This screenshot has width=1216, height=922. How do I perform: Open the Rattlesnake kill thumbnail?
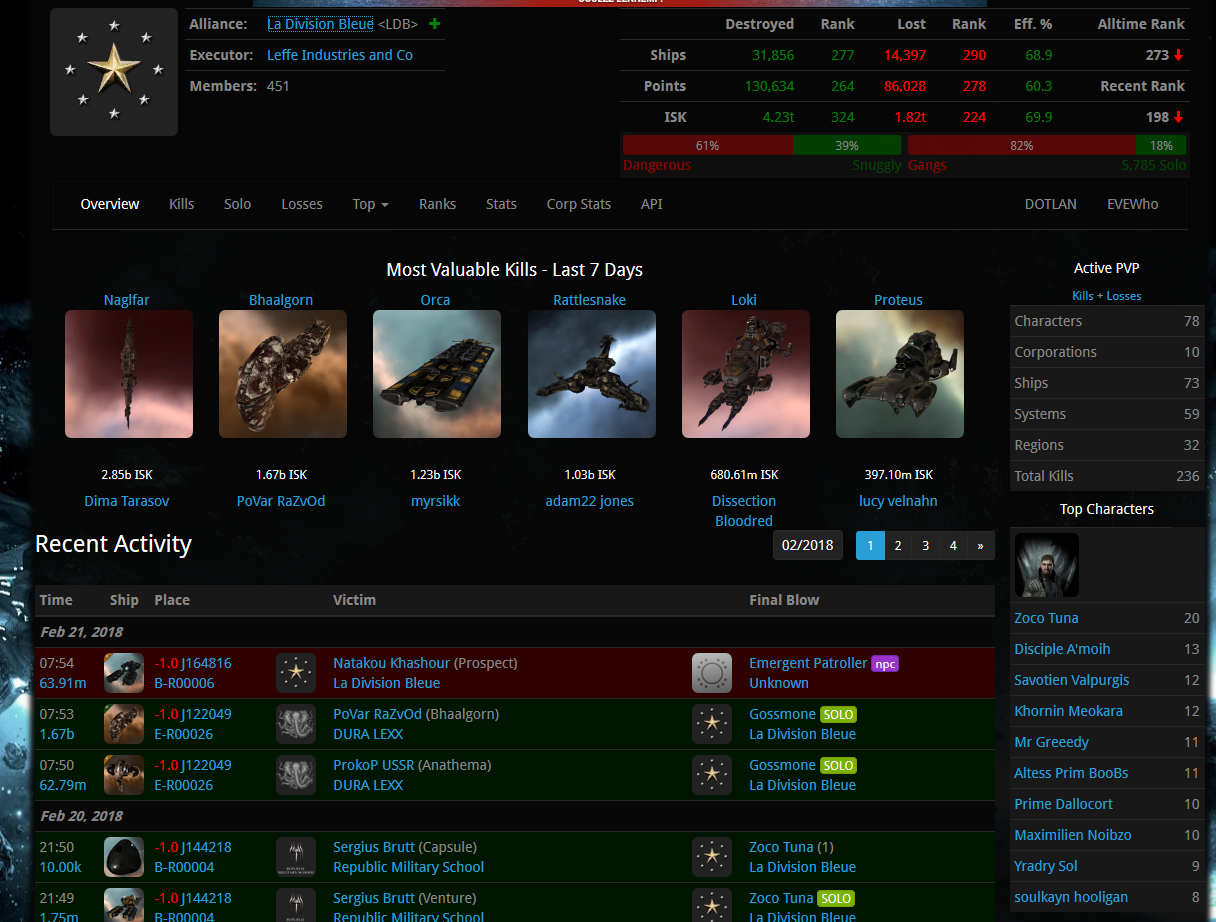pyautogui.click(x=592, y=374)
